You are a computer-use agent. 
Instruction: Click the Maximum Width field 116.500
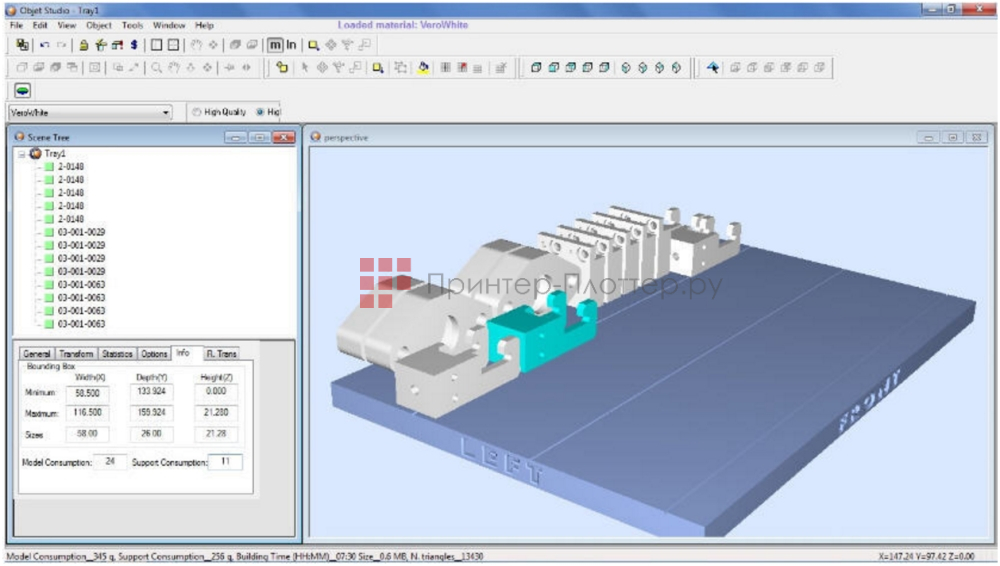coord(87,413)
